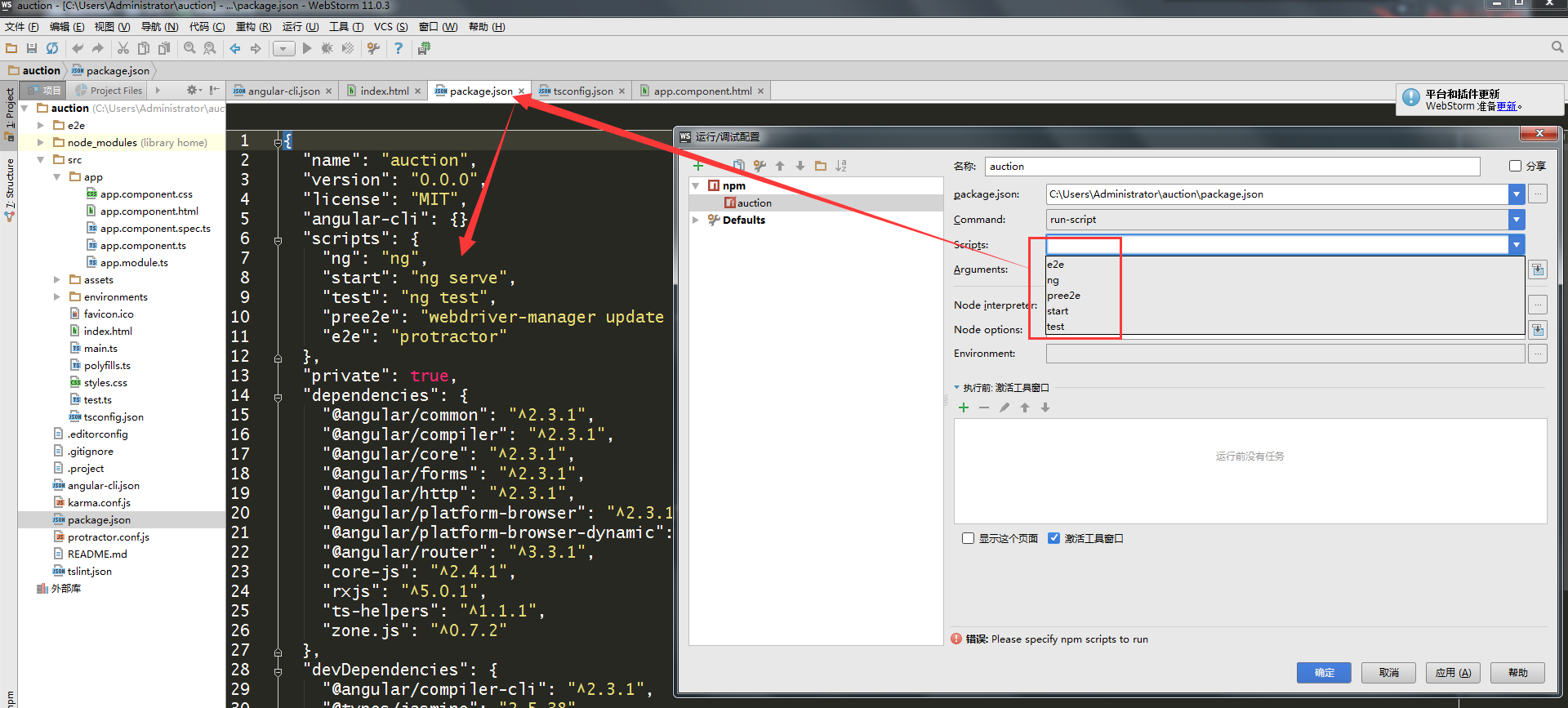Toggle the 分享 share checkbox
The width and height of the screenshot is (1568, 708).
(1516, 166)
